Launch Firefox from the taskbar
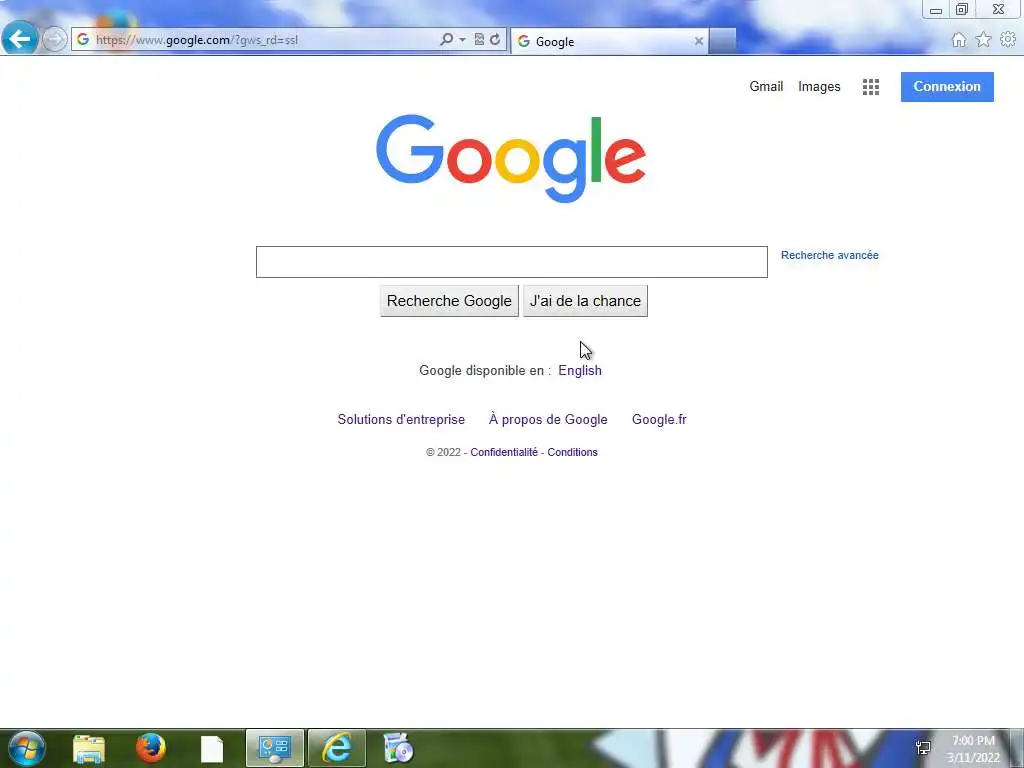 click(151, 748)
